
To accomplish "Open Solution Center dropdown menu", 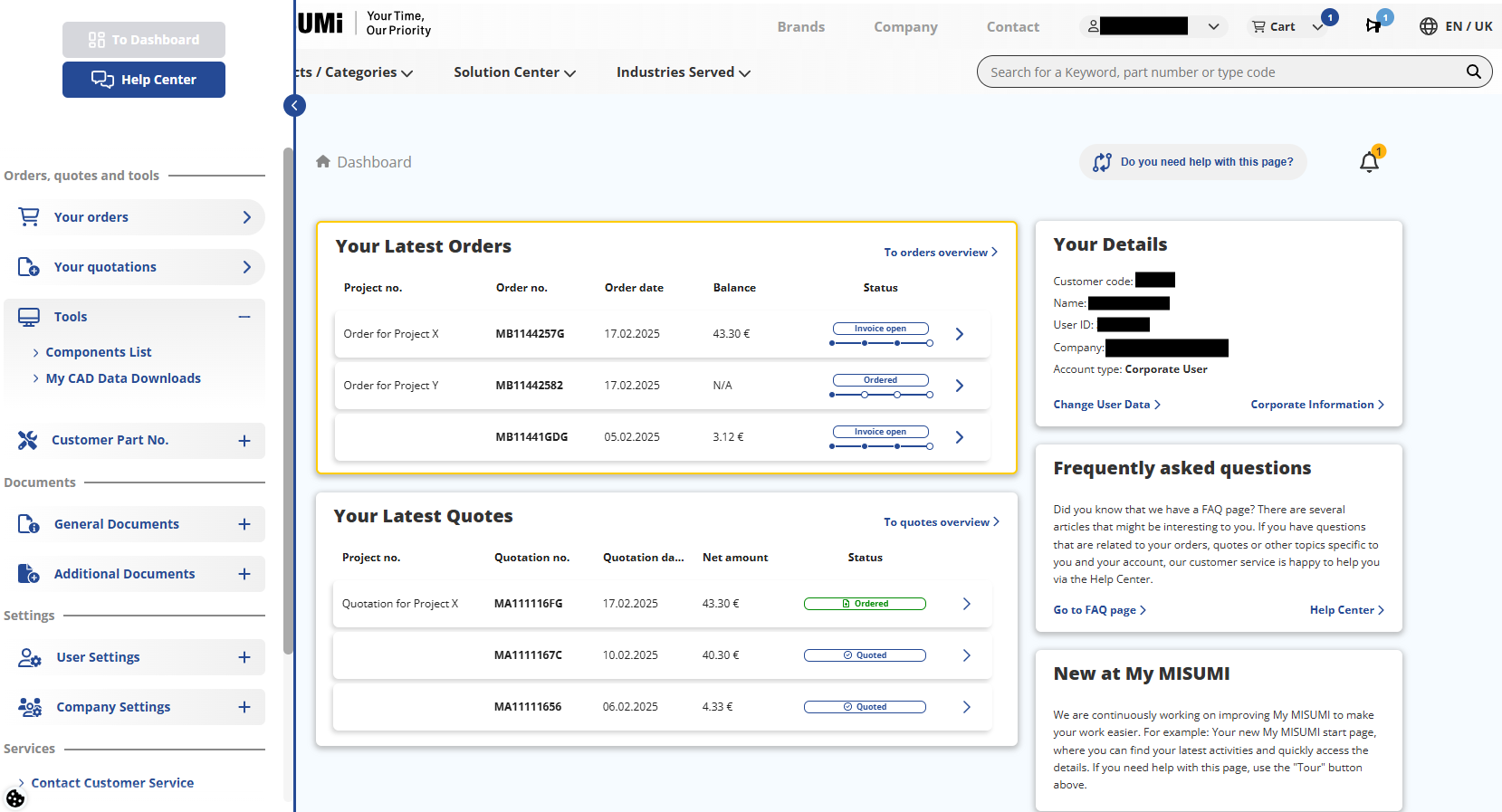I will 514,72.
